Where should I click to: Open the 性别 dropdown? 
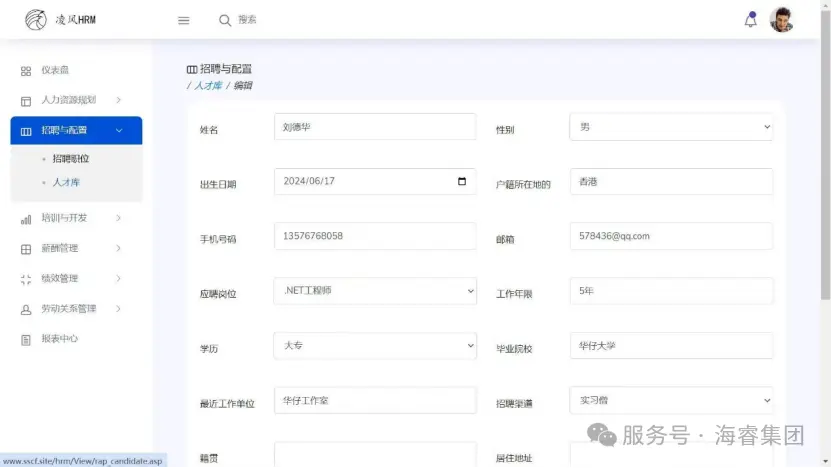[x=670, y=127]
